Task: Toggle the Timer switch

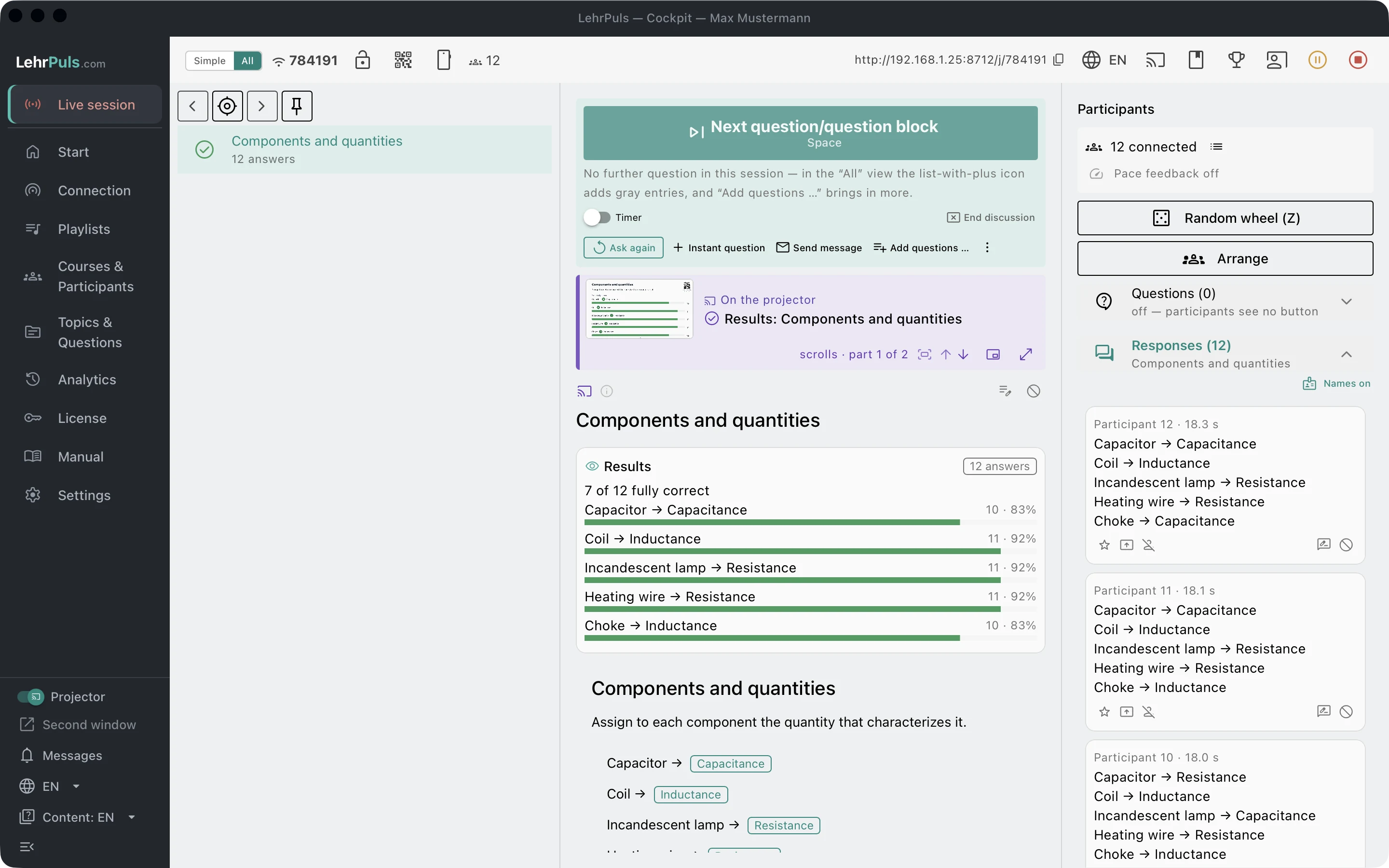Action: click(x=598, y=217)
